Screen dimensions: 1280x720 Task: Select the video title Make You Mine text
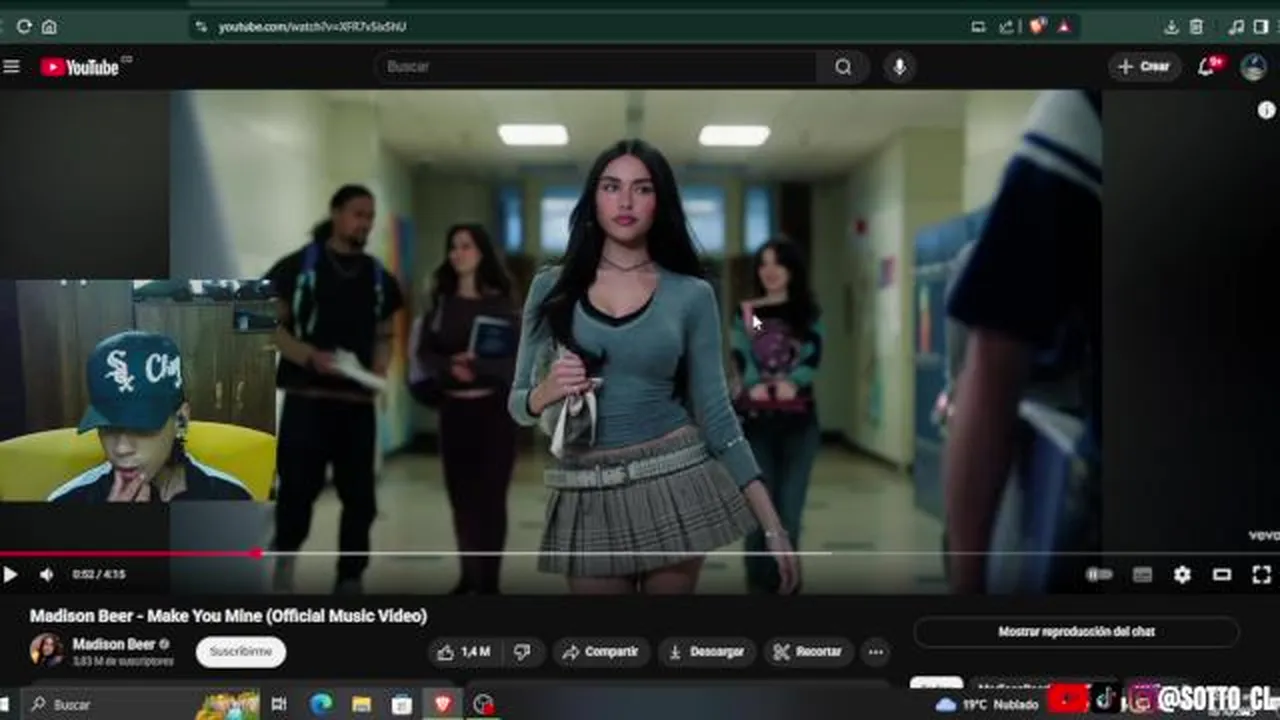click(228, 616)
